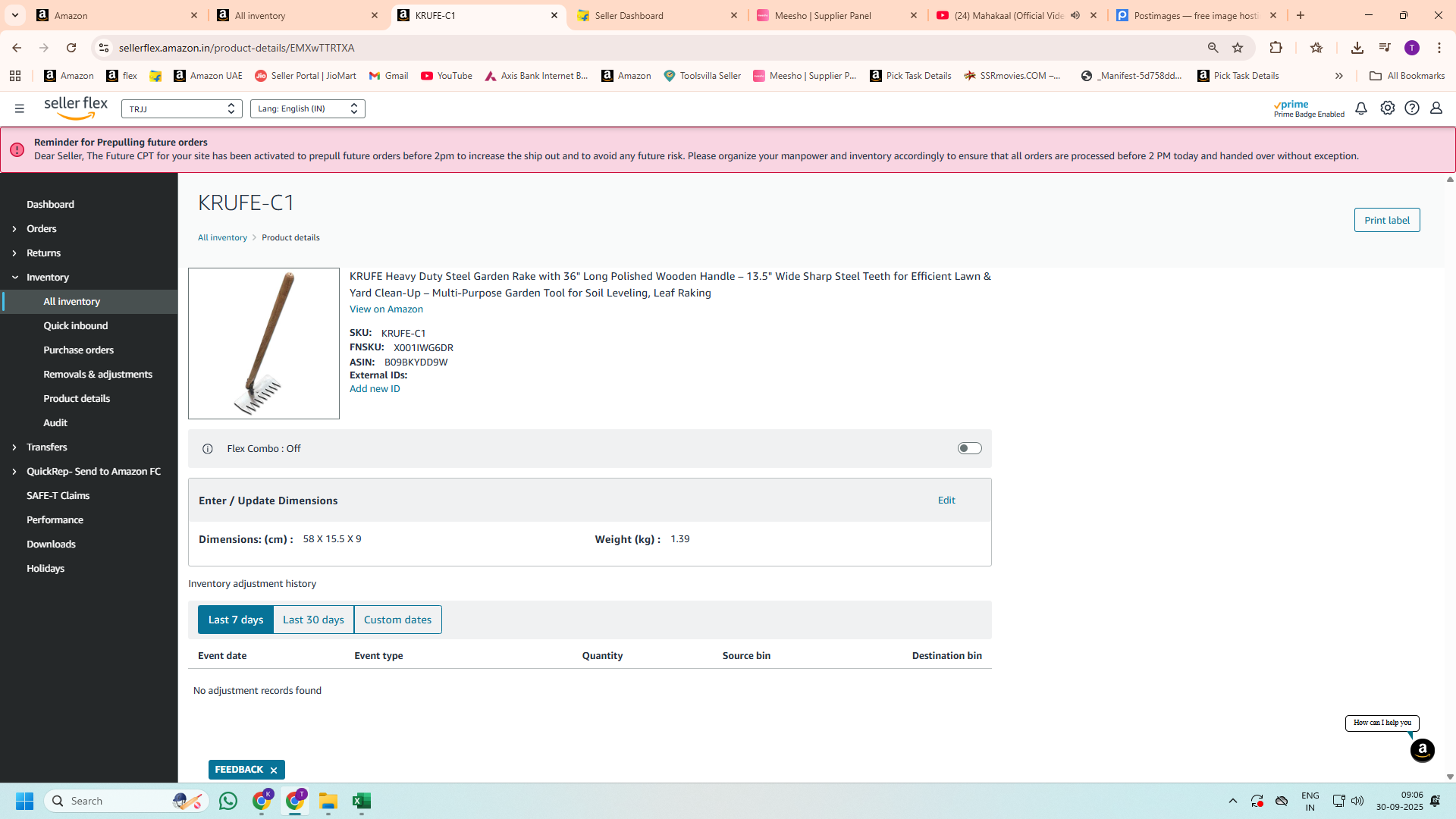
Task: Open the View on Amazon link
Action: tap(386, 309)
